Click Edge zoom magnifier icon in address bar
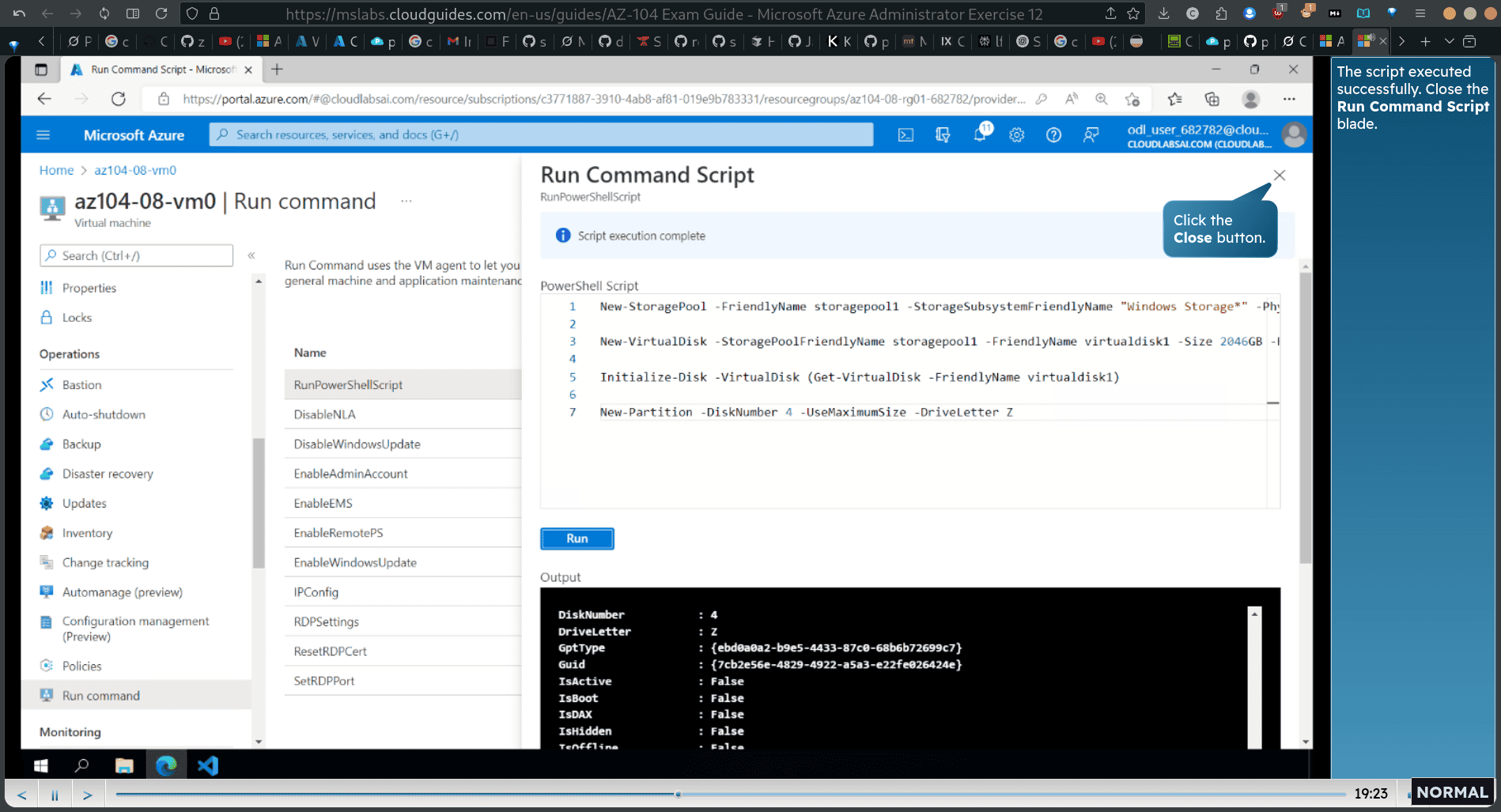 tap(1101, 99)
